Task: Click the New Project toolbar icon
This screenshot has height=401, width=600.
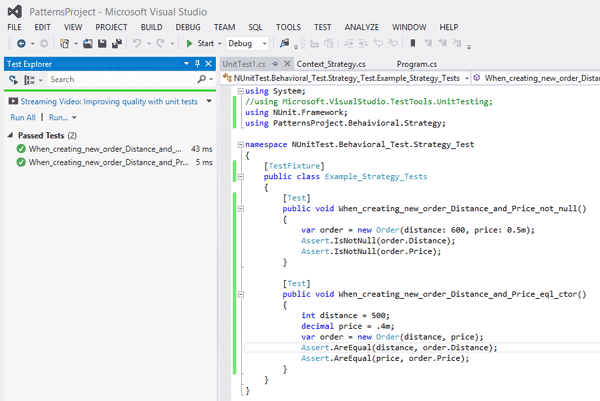Action: [x=65, y=44]
